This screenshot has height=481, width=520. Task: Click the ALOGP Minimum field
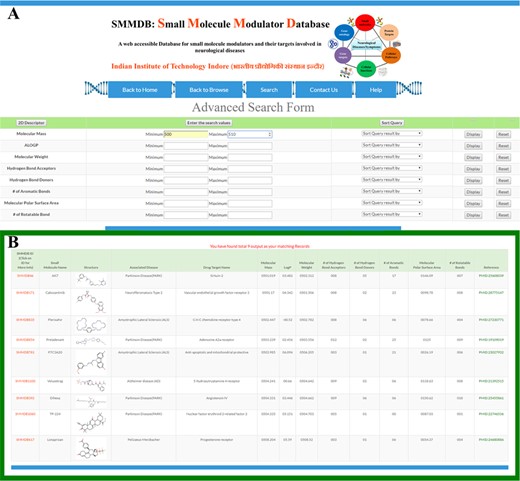pyautogui.click(x=186, y=146)
